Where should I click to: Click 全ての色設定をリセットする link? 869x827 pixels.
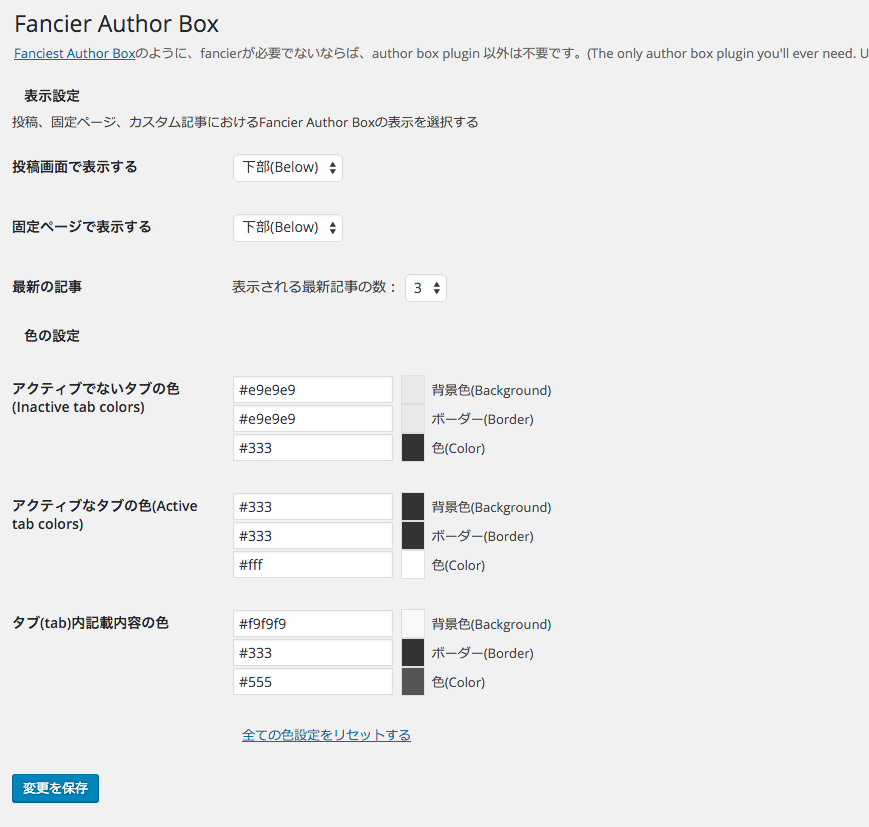[x=326, y=735]
